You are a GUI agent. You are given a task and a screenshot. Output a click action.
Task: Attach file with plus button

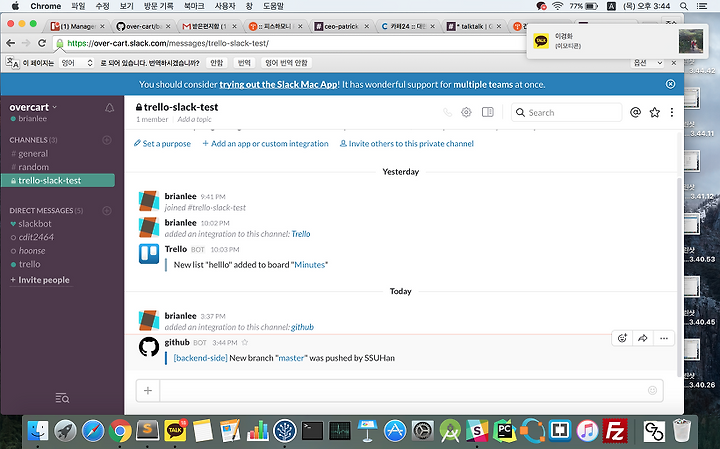[x=148, y=391]
